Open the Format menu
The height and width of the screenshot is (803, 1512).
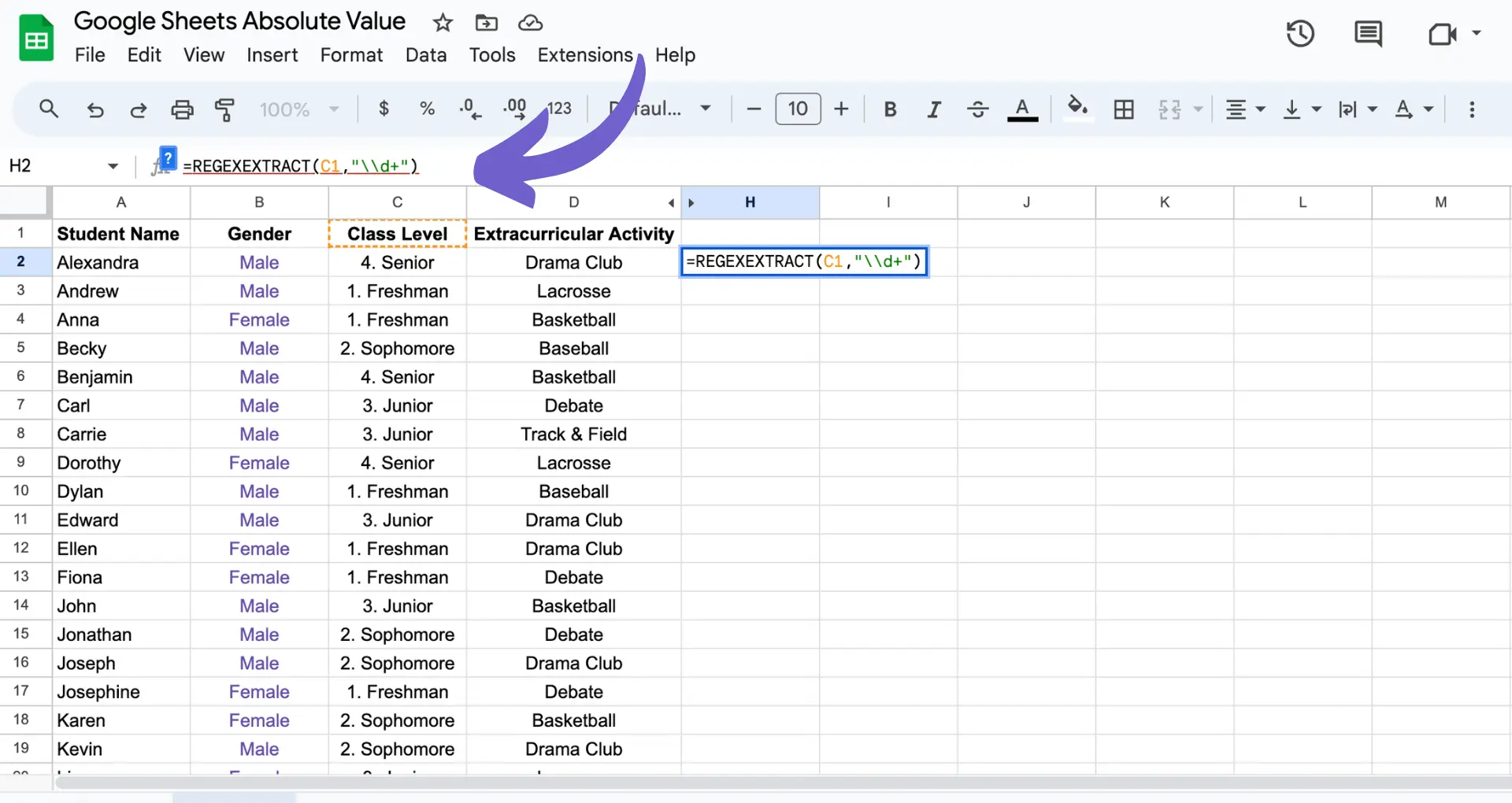pos(351,55)
